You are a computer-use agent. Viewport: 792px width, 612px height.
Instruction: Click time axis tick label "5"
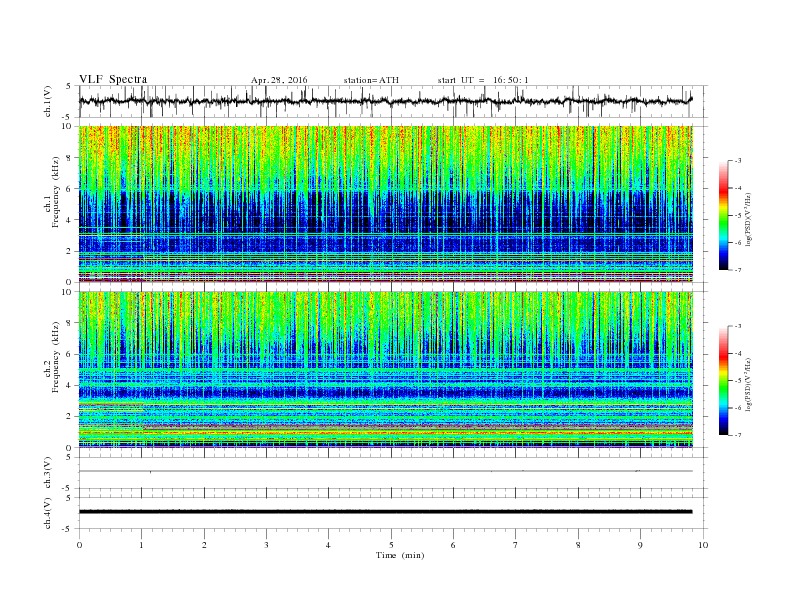[391, 545]
